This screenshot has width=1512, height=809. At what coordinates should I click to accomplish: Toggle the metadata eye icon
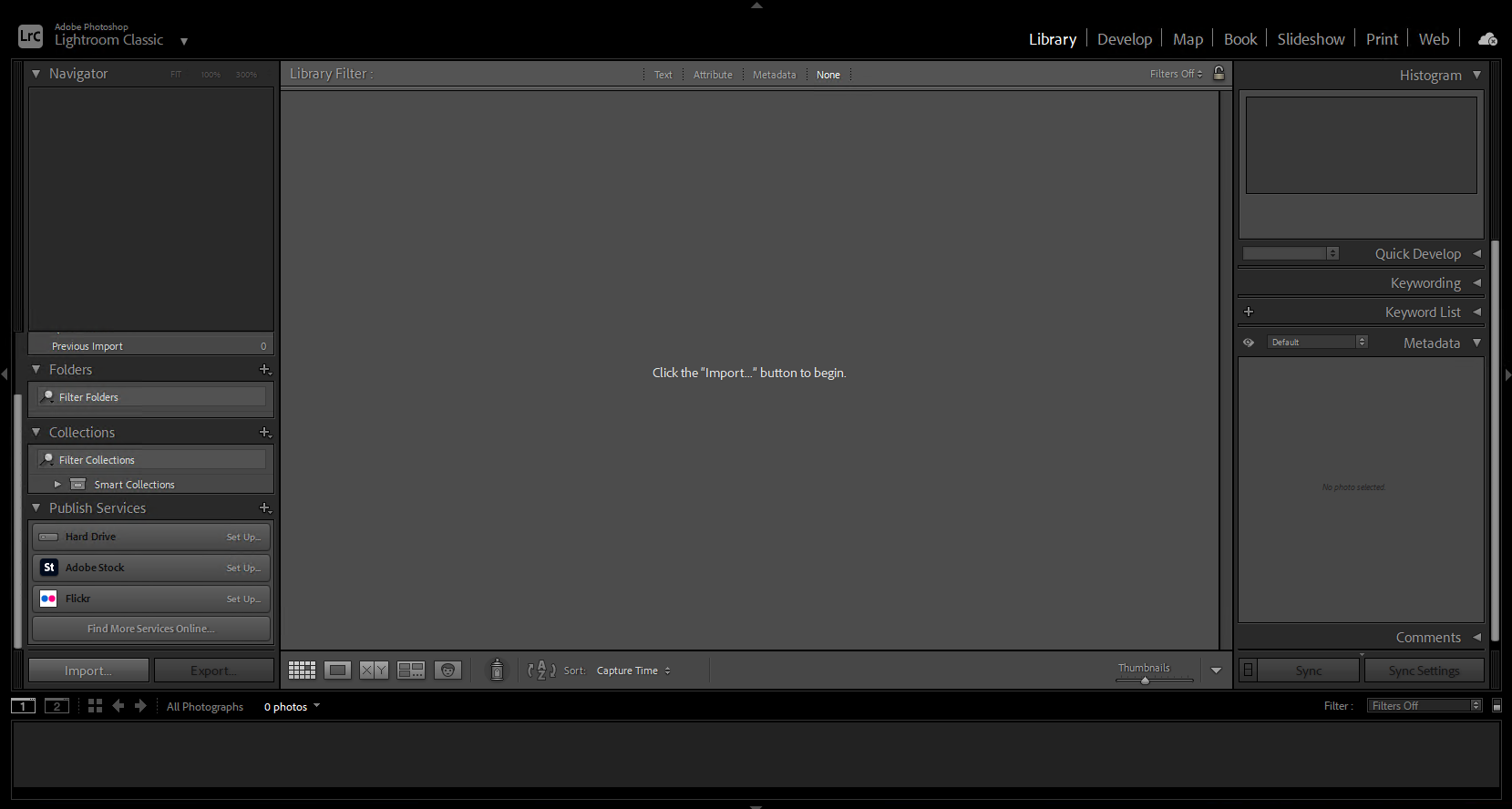click(1249, 343)
